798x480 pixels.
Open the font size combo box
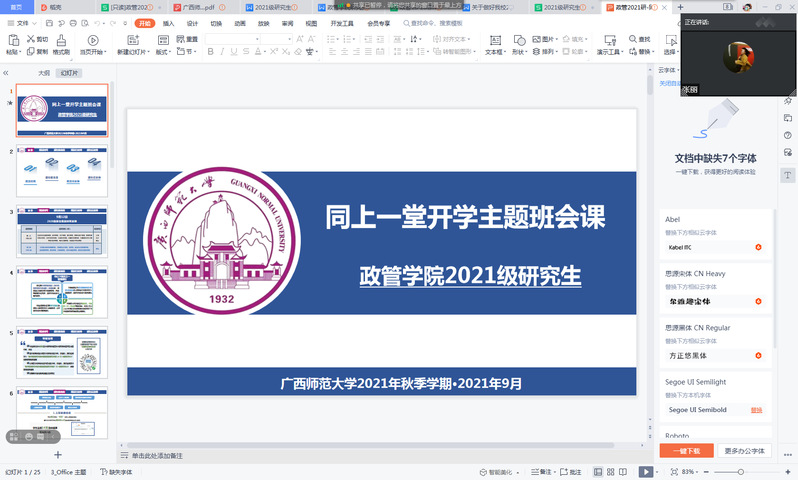tap(277, 39)
